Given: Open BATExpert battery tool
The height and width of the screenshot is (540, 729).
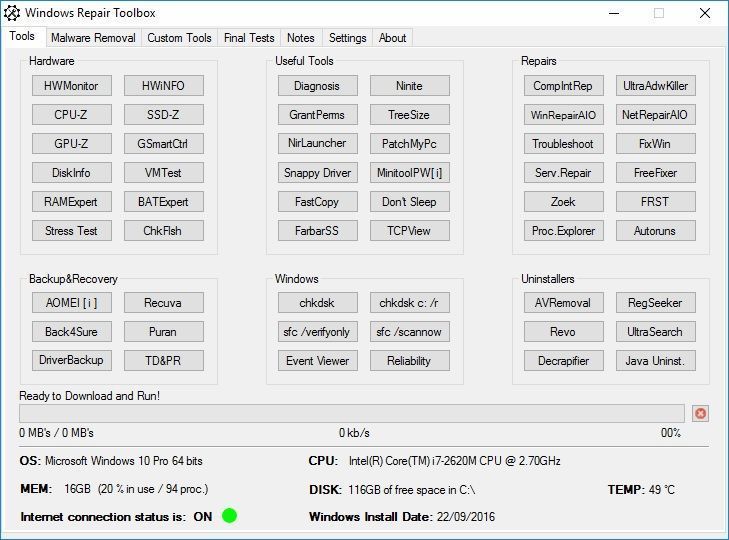Looking at the screenshot, I should 164,201.
